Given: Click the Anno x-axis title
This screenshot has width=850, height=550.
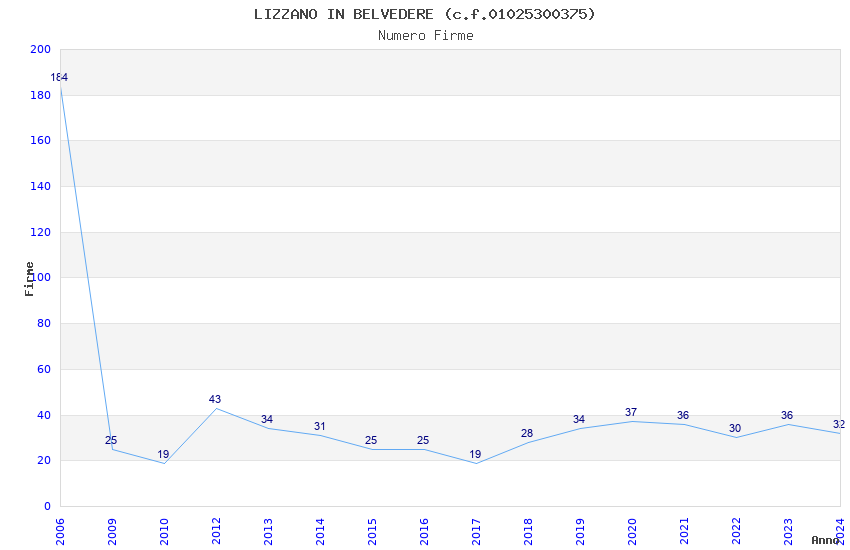Looking at the screenshot, I should (825, 540).
